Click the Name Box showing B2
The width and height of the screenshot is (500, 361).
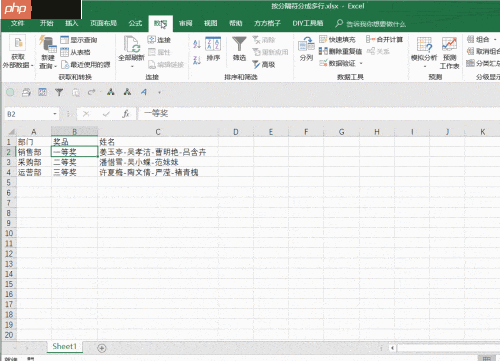pyautogui.click(x=28, y=114)
